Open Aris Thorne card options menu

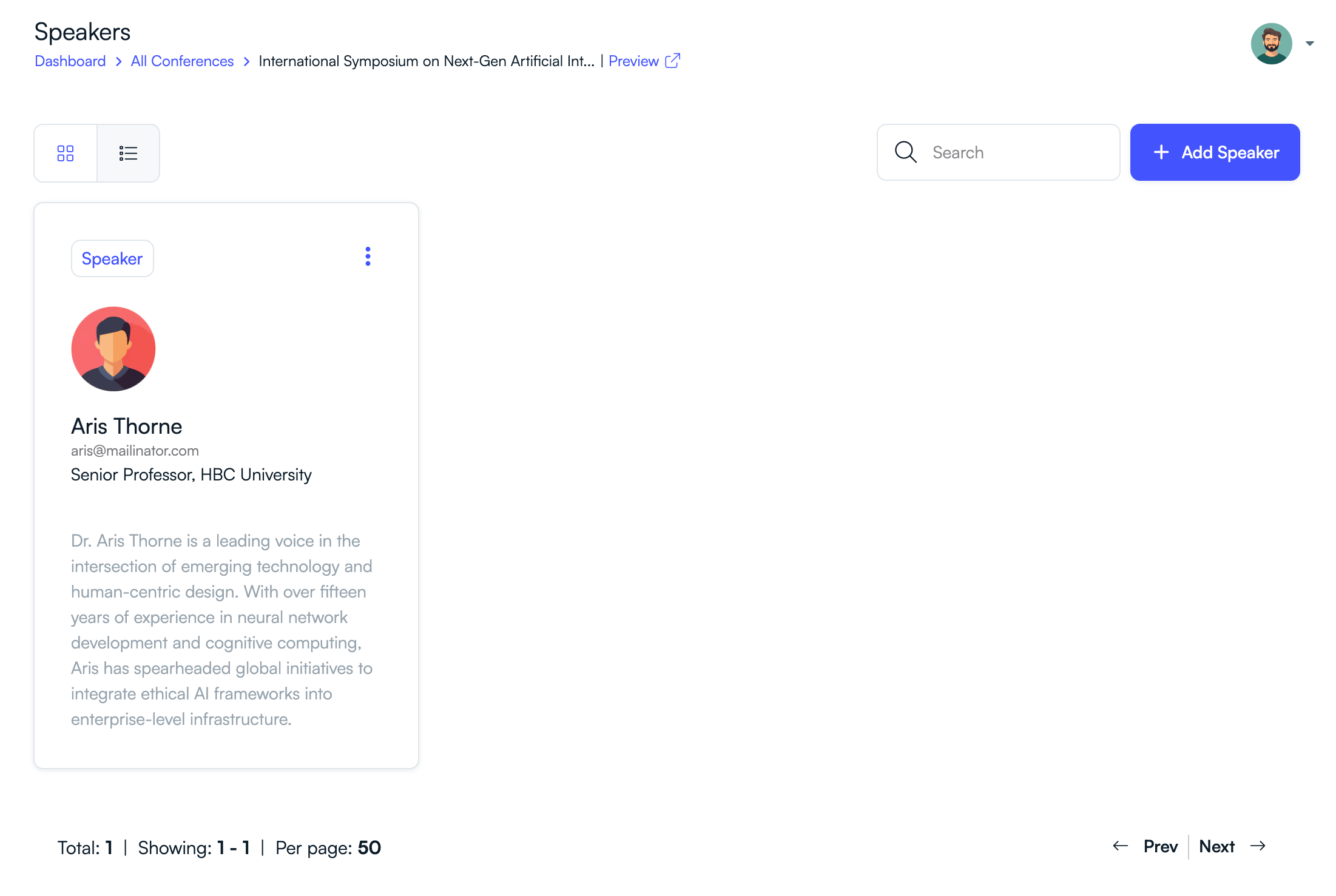(368, 257)
